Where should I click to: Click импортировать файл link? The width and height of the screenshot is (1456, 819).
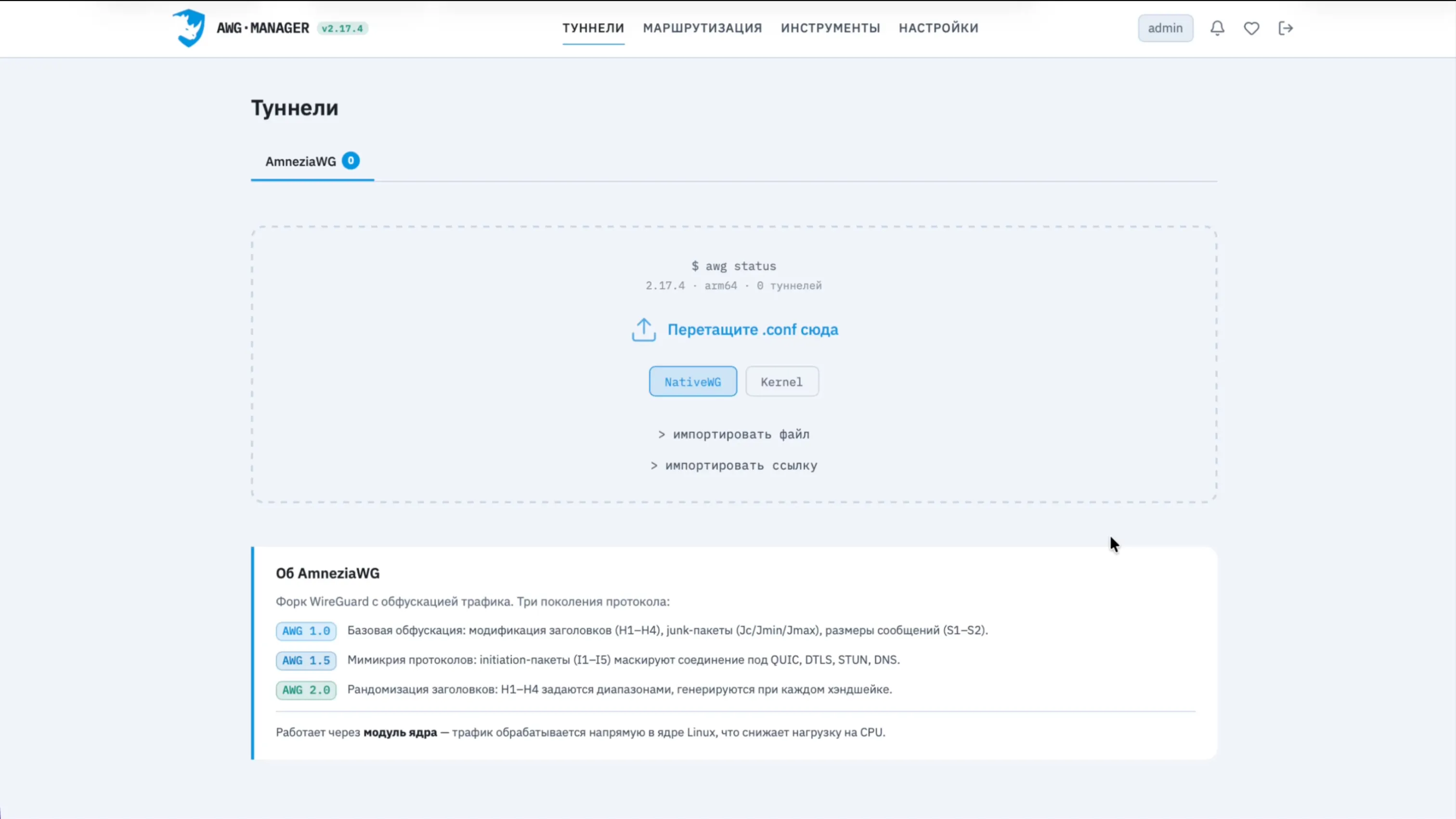click(734, 435)
